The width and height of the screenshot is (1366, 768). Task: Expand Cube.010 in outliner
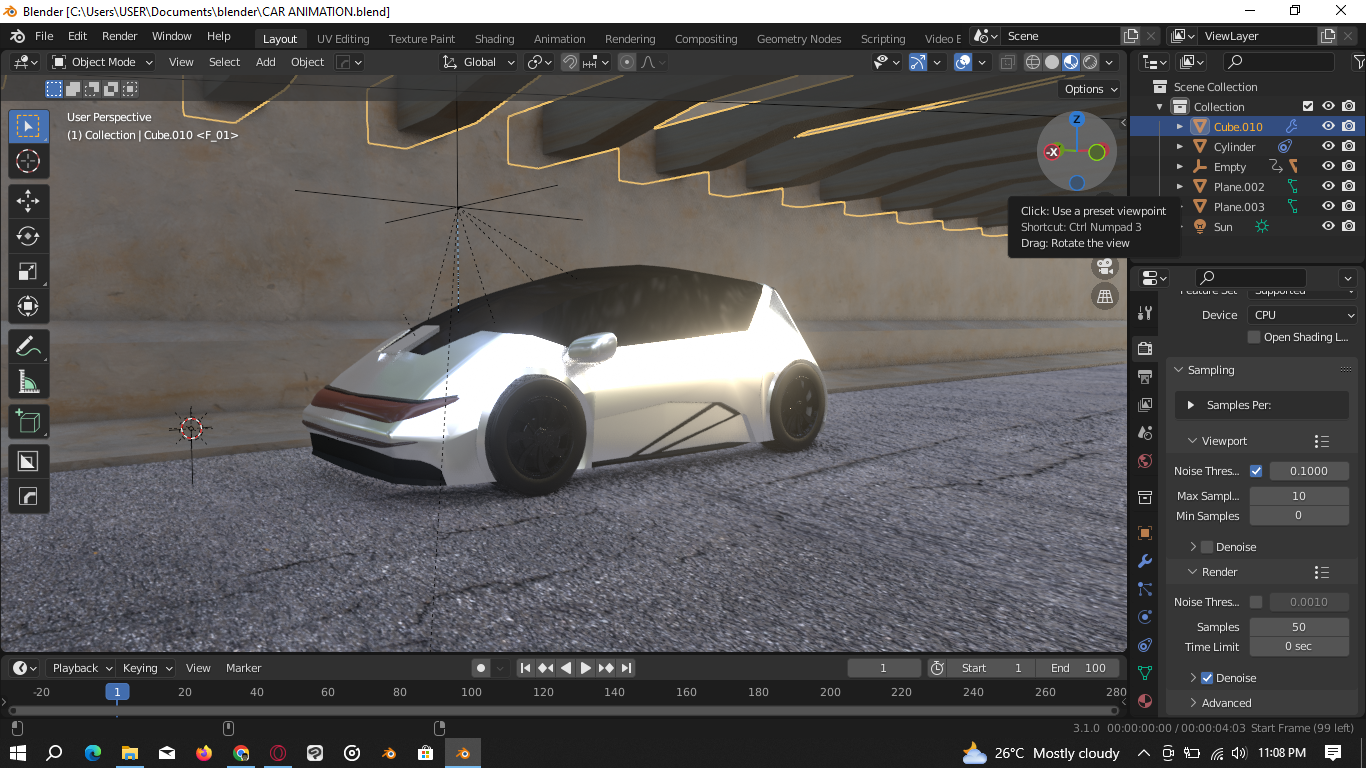tap(1180, 127)
